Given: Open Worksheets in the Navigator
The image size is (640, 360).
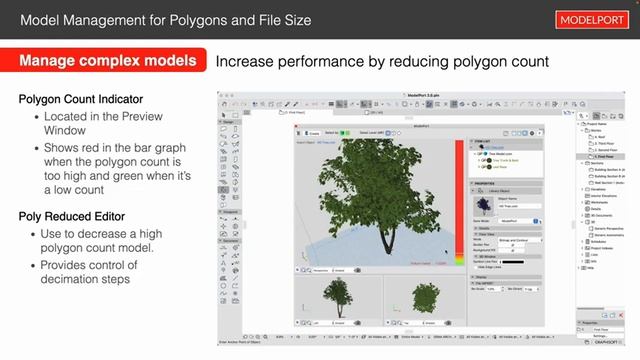Looking at the screenshot, I should coord(596,202).
